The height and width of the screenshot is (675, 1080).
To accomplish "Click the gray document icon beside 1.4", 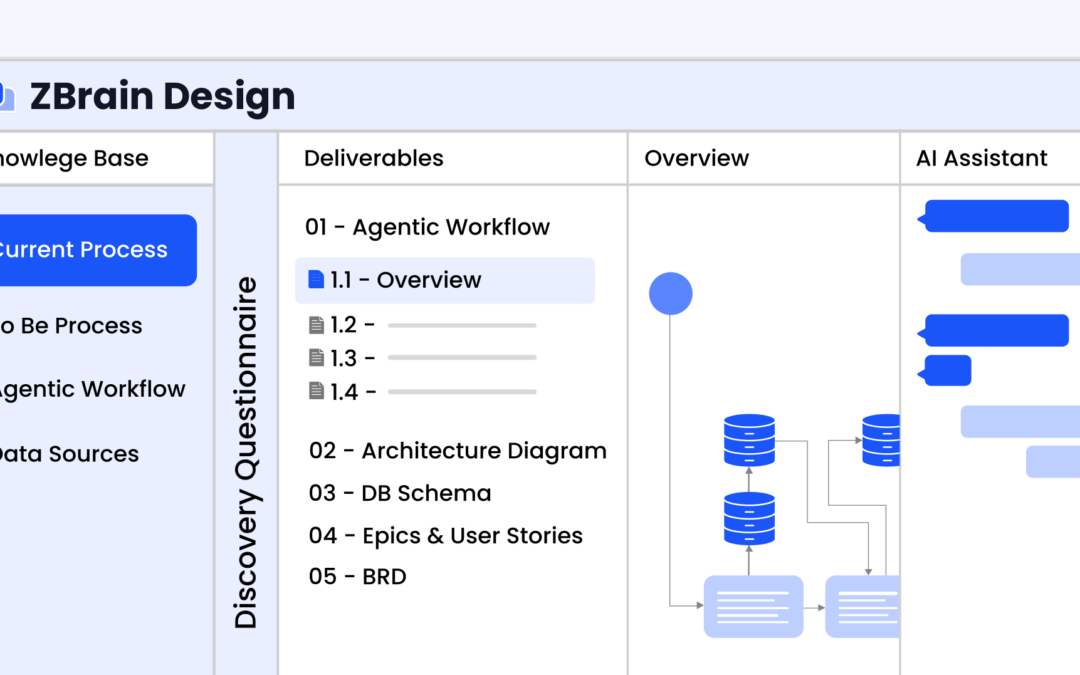I will [x=316, y=391].
